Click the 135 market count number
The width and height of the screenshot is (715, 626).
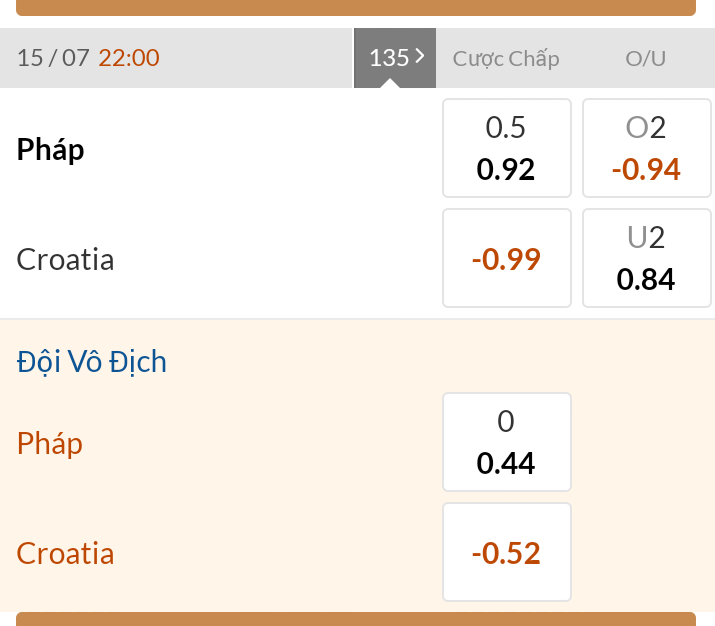(x=388, y=58)
